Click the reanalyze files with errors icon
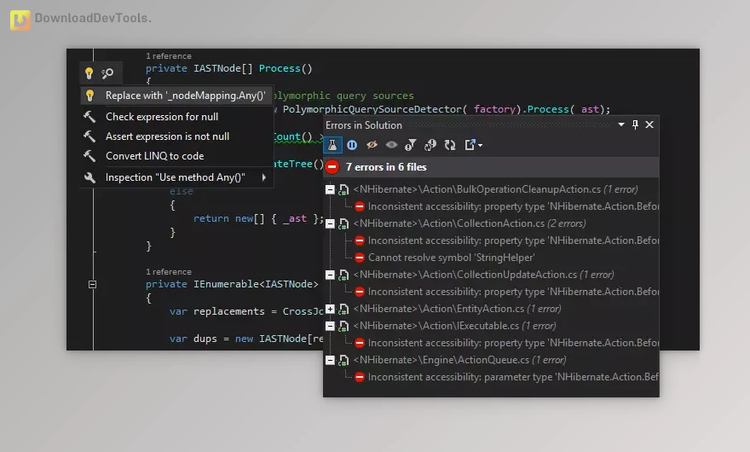This screenshot has height=452, width=750. (x=430, y=145)
